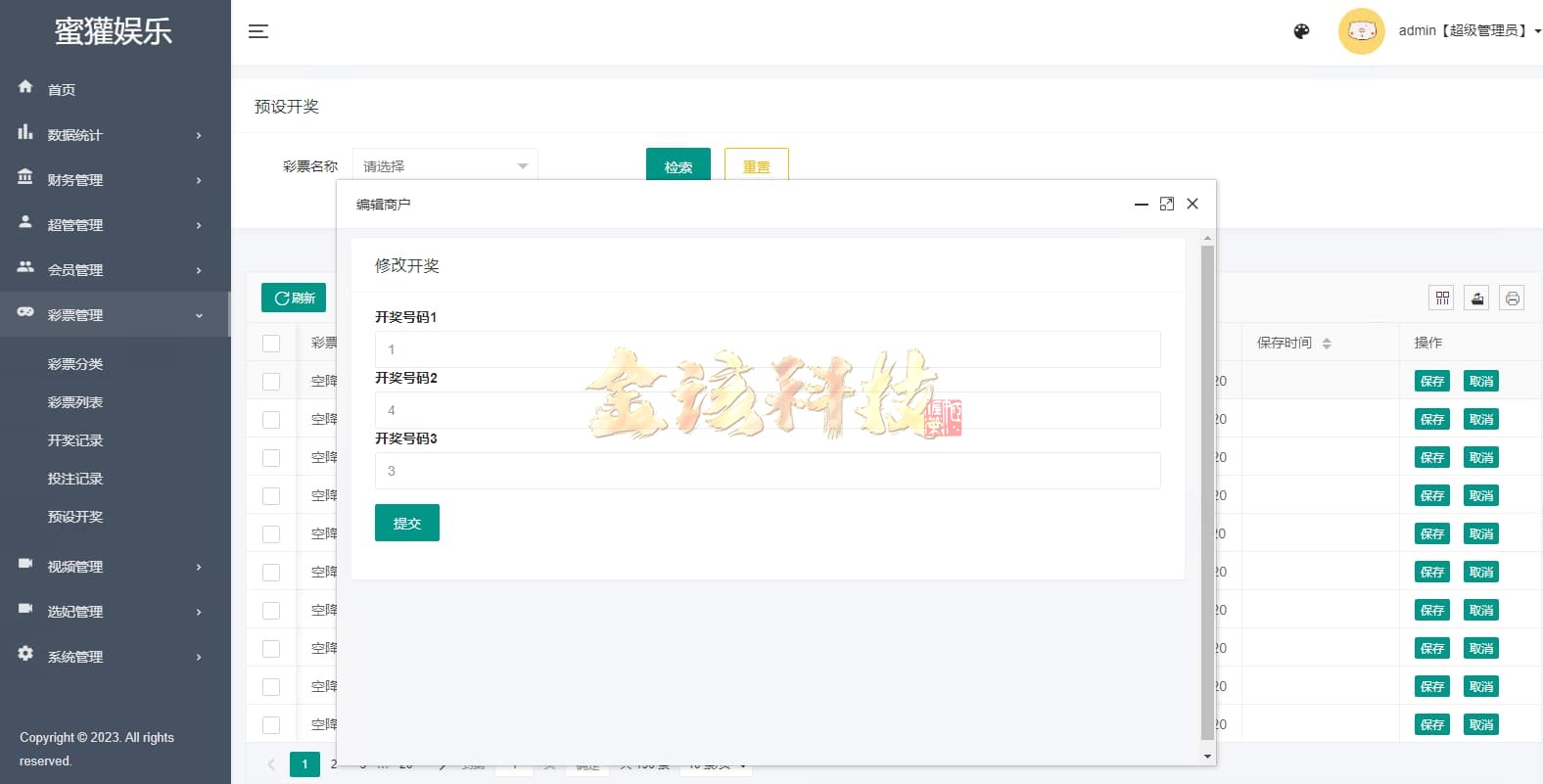Click 取消 in the second table row
The width and height of the screenshot is (1543, 784).
tap(1481, 420)
